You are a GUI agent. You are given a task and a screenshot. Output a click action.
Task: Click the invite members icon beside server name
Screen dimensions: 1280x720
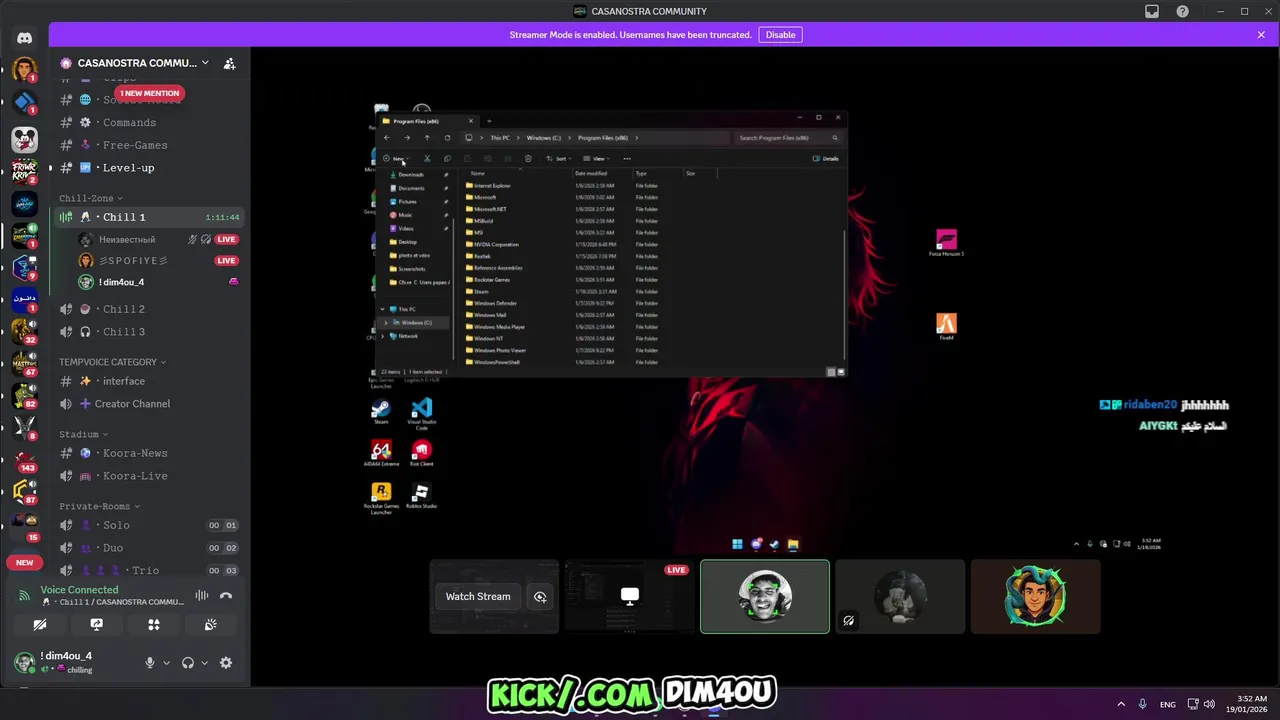[x=229, y=63]
